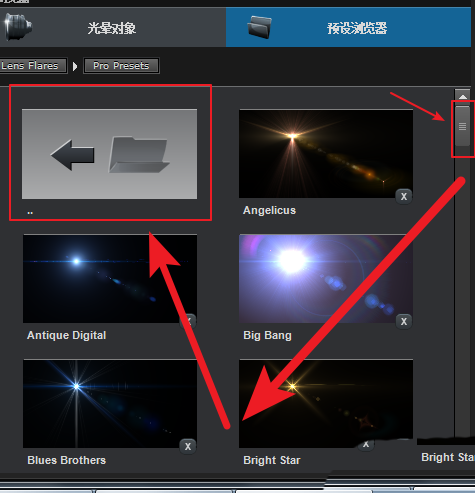Pick the Blues Brothers preset thumbnail
Image resolution: width=475 pixels, height=493 pixels.
pyautogui.click(x=110, y=404)
